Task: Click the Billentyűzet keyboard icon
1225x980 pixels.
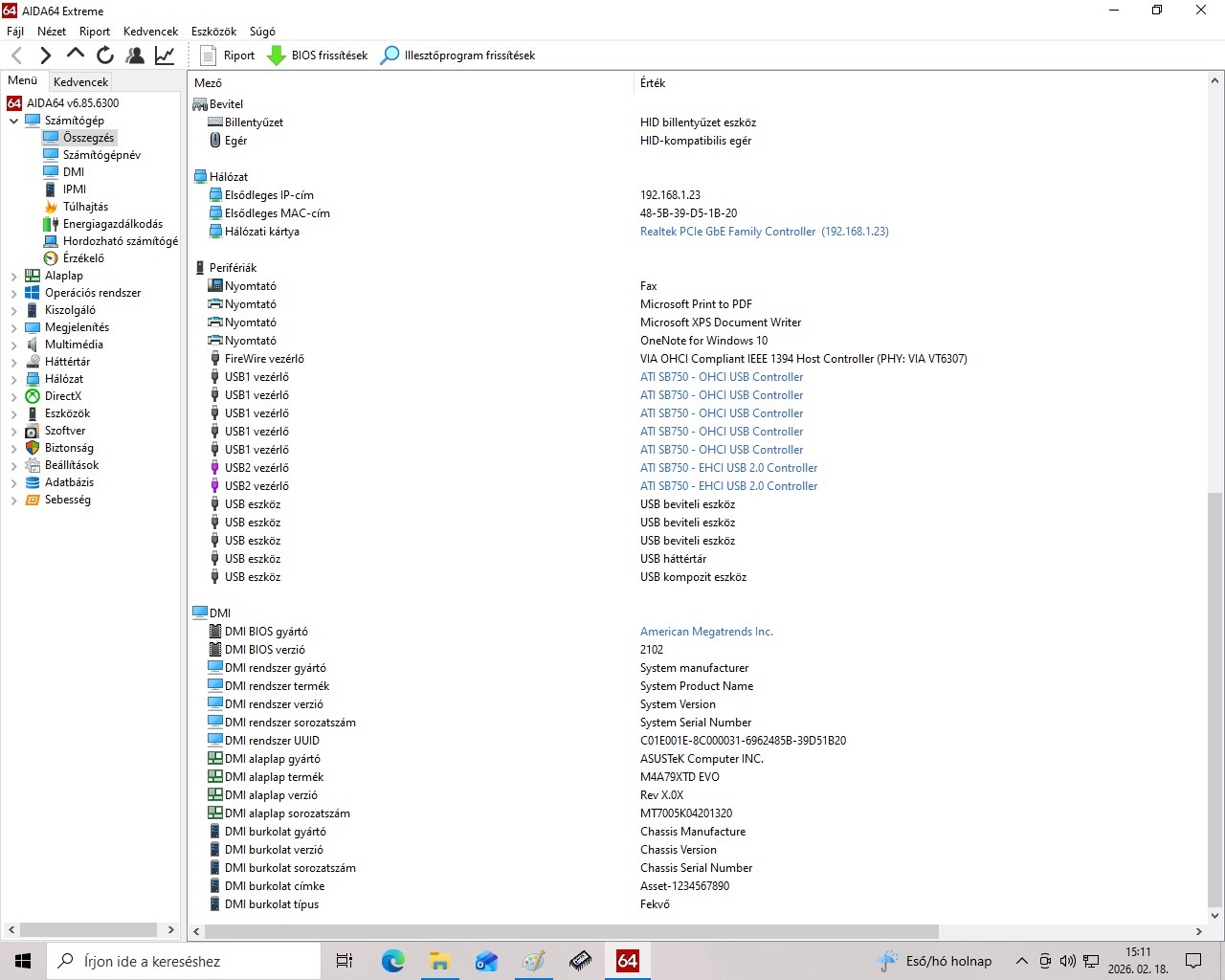Action: click(215, 122)
